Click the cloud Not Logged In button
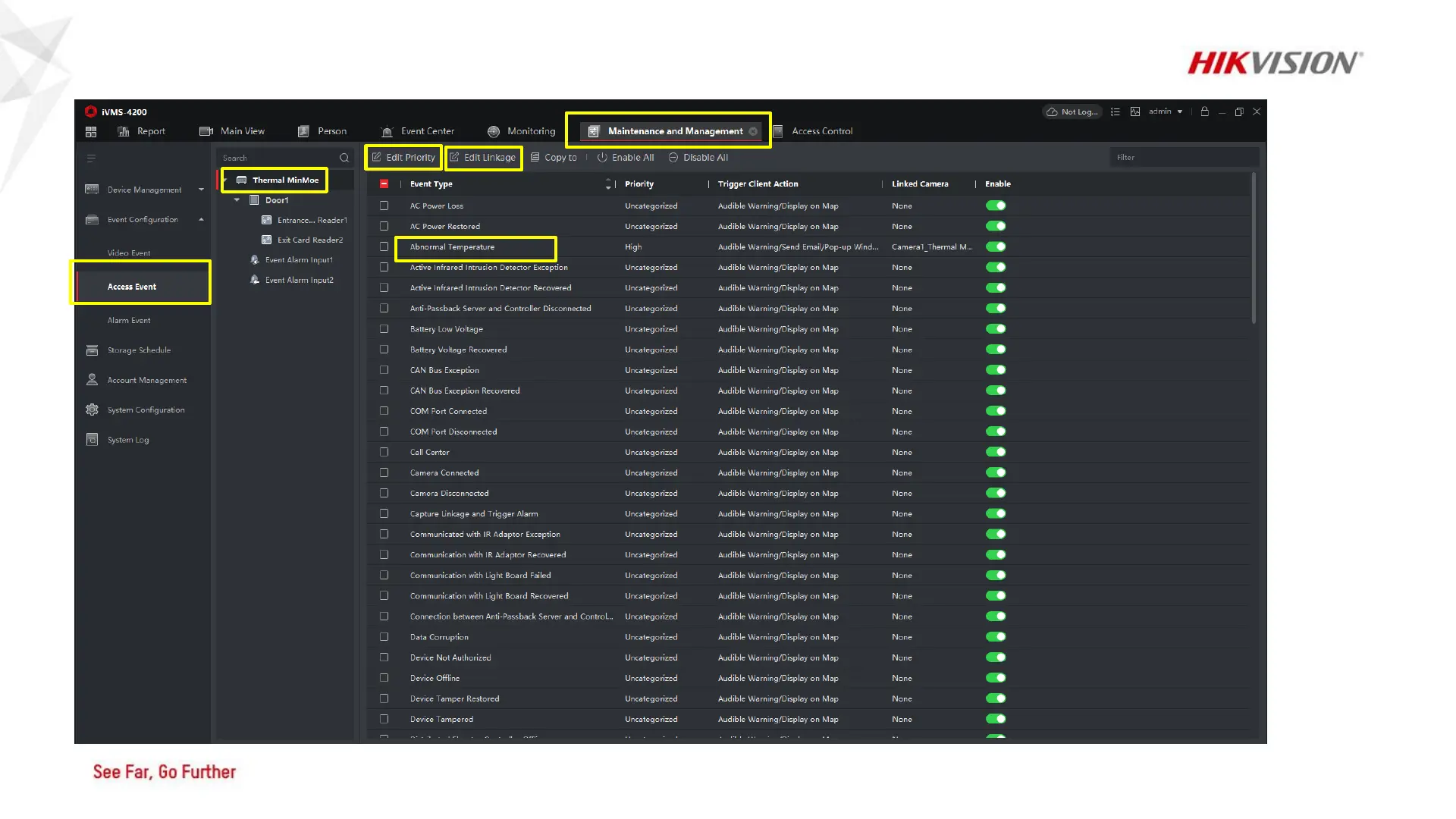The image size is (1456, 819). (1072, 111)
